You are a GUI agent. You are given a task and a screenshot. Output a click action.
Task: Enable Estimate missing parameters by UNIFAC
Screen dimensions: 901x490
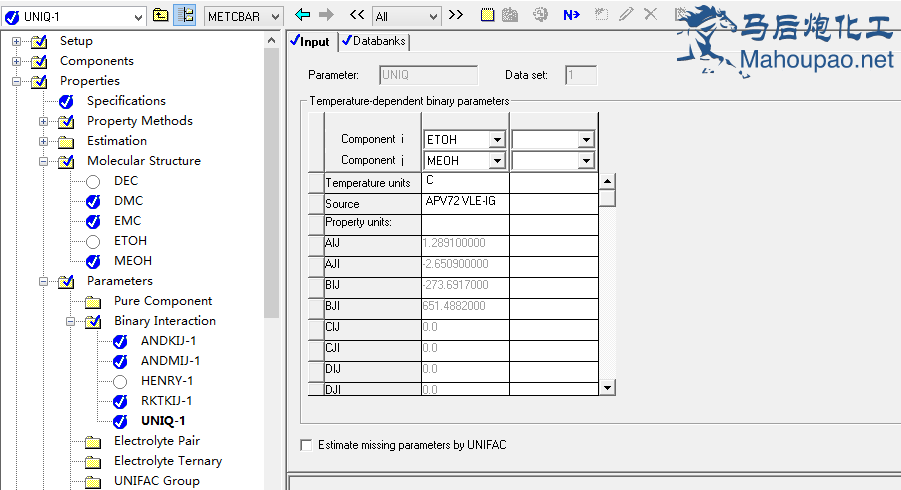(307, 445)
